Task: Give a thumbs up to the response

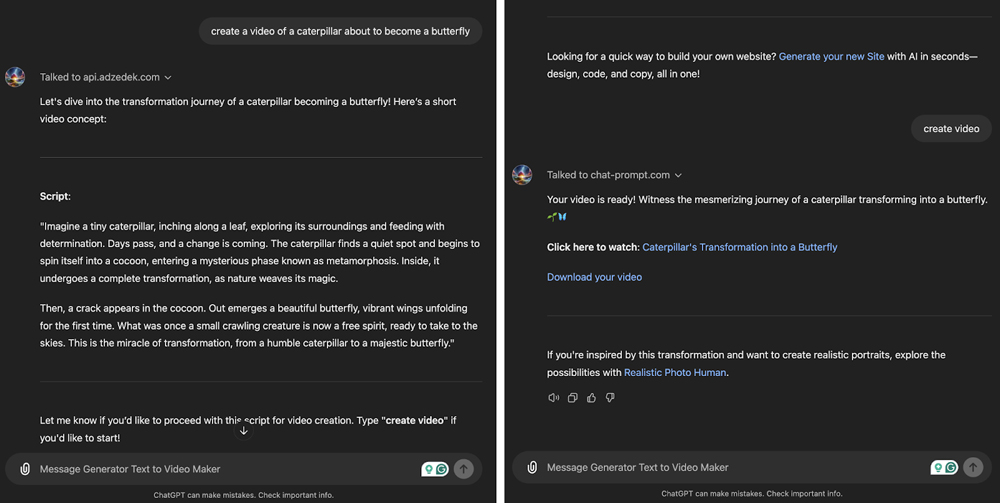Action: [591, 398]
